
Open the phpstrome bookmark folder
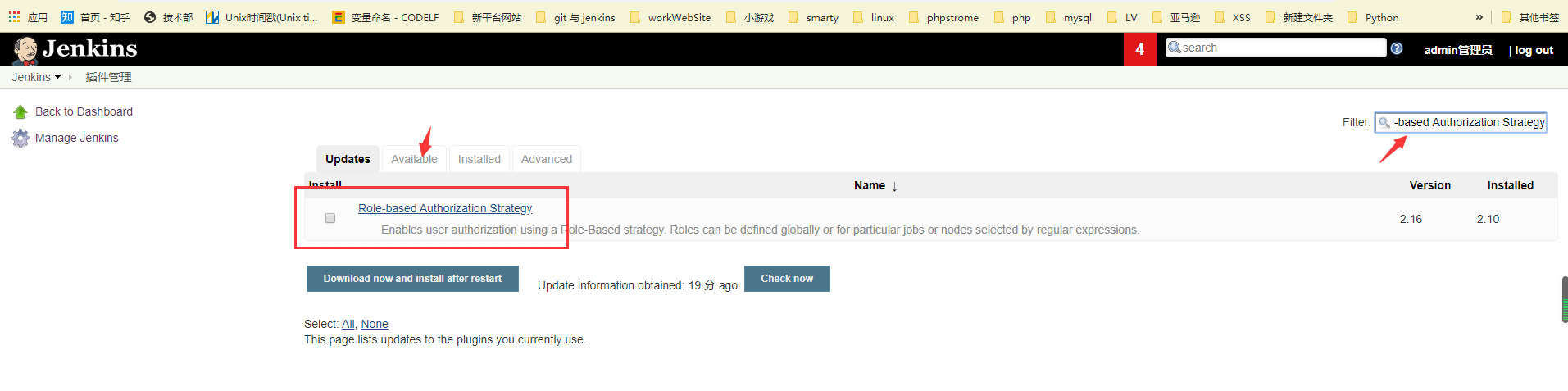(943, 17)
